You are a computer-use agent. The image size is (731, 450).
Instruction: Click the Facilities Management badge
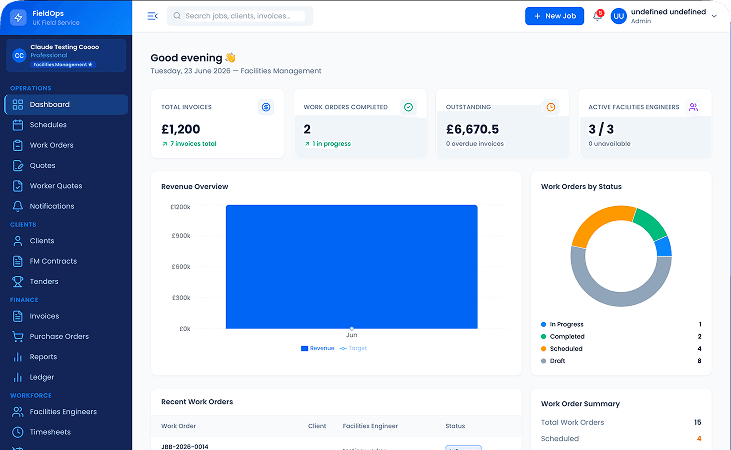[x=63, y=65]
